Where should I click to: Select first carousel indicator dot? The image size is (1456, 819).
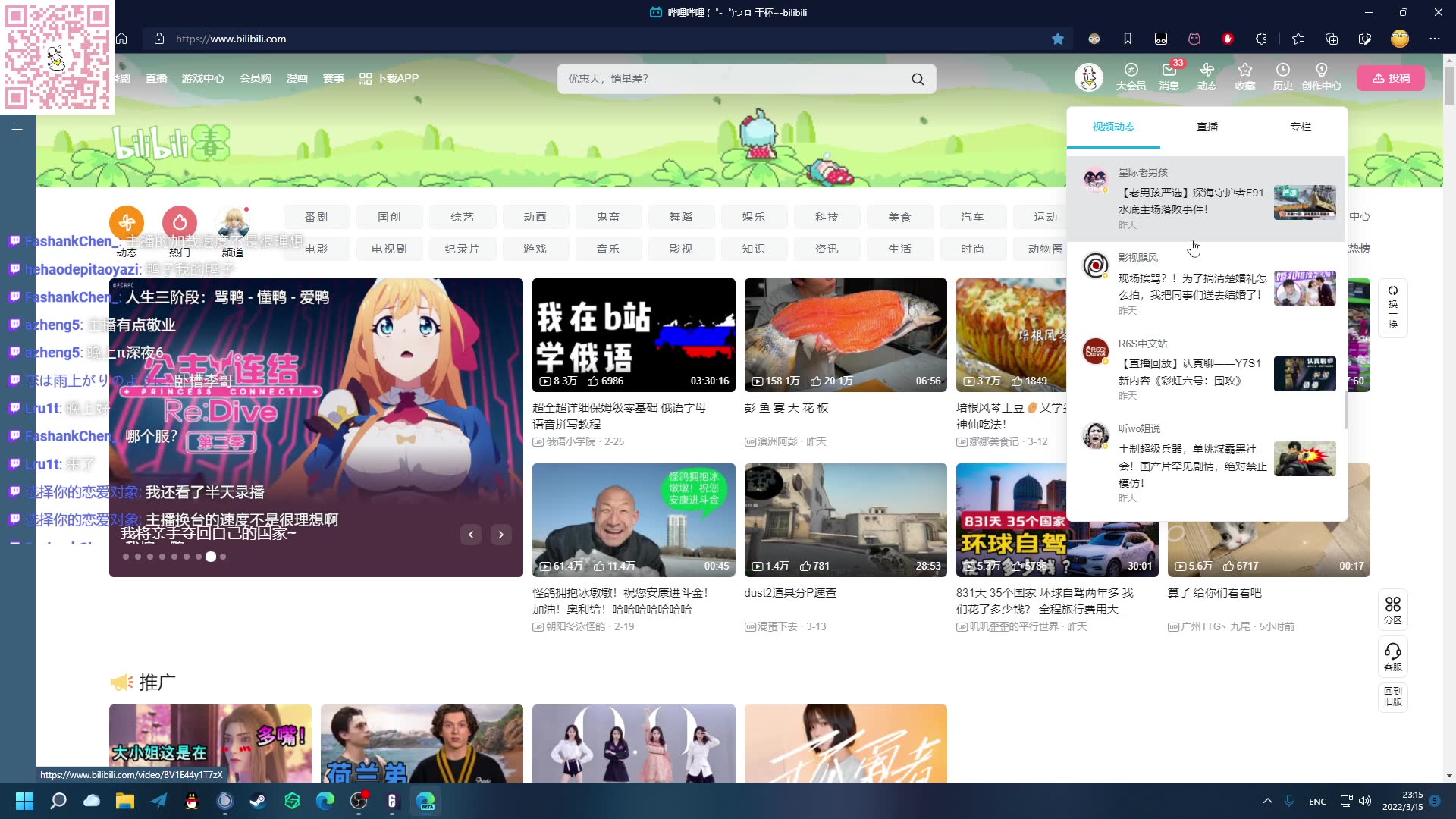point(126,557)
